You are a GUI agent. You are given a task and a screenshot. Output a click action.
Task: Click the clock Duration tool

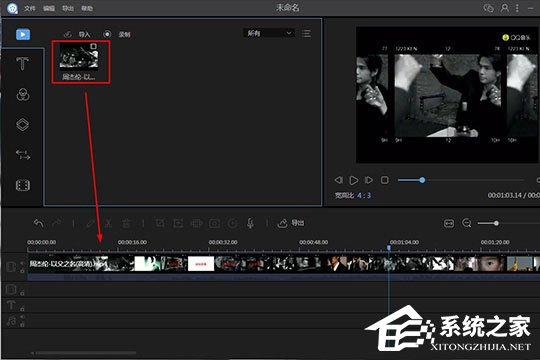click(x=232, y=223)
